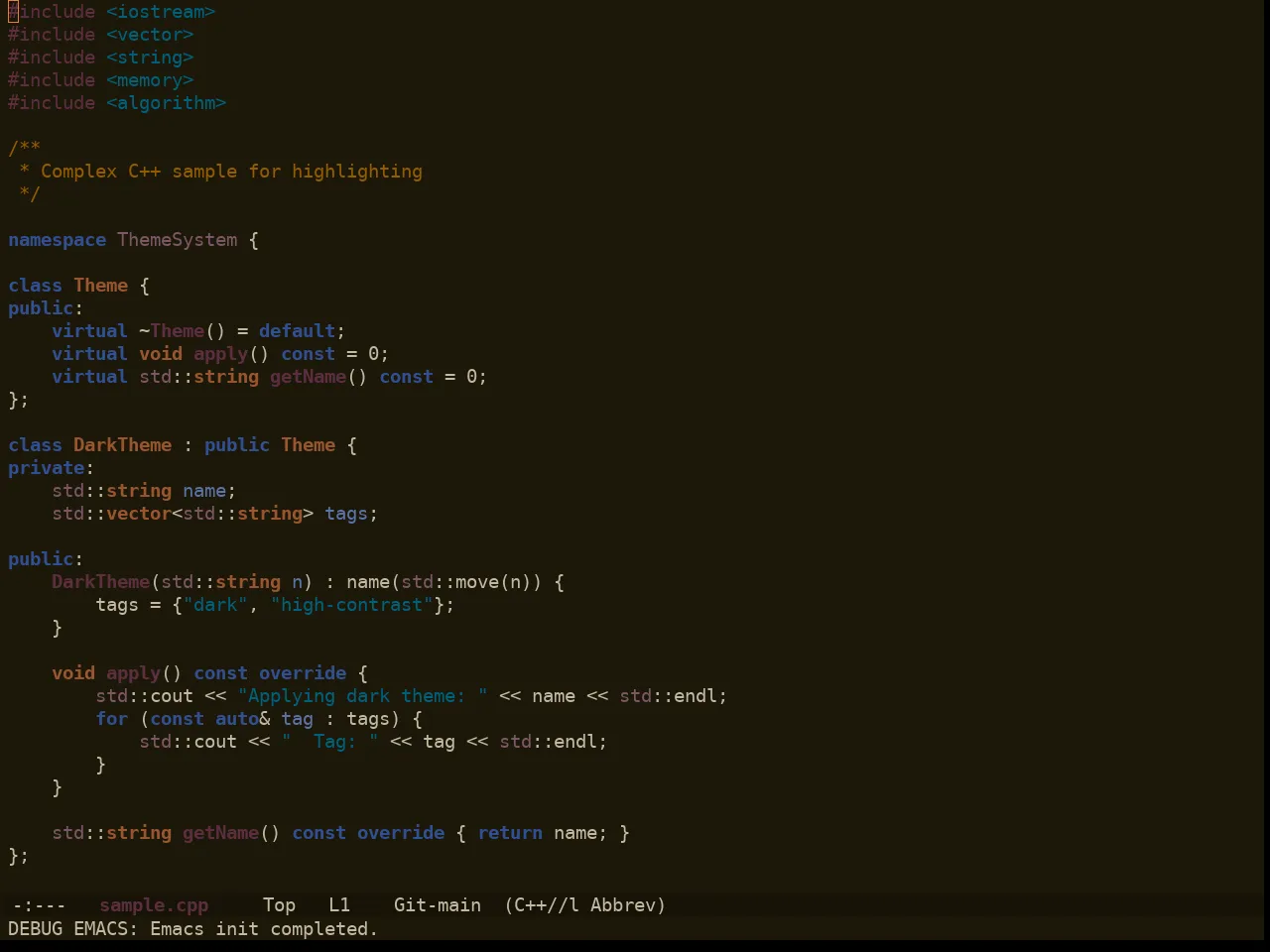Click the 'namespace' keyword
The width and height of the screenshot is (1270, 952).
pos(57,240)
